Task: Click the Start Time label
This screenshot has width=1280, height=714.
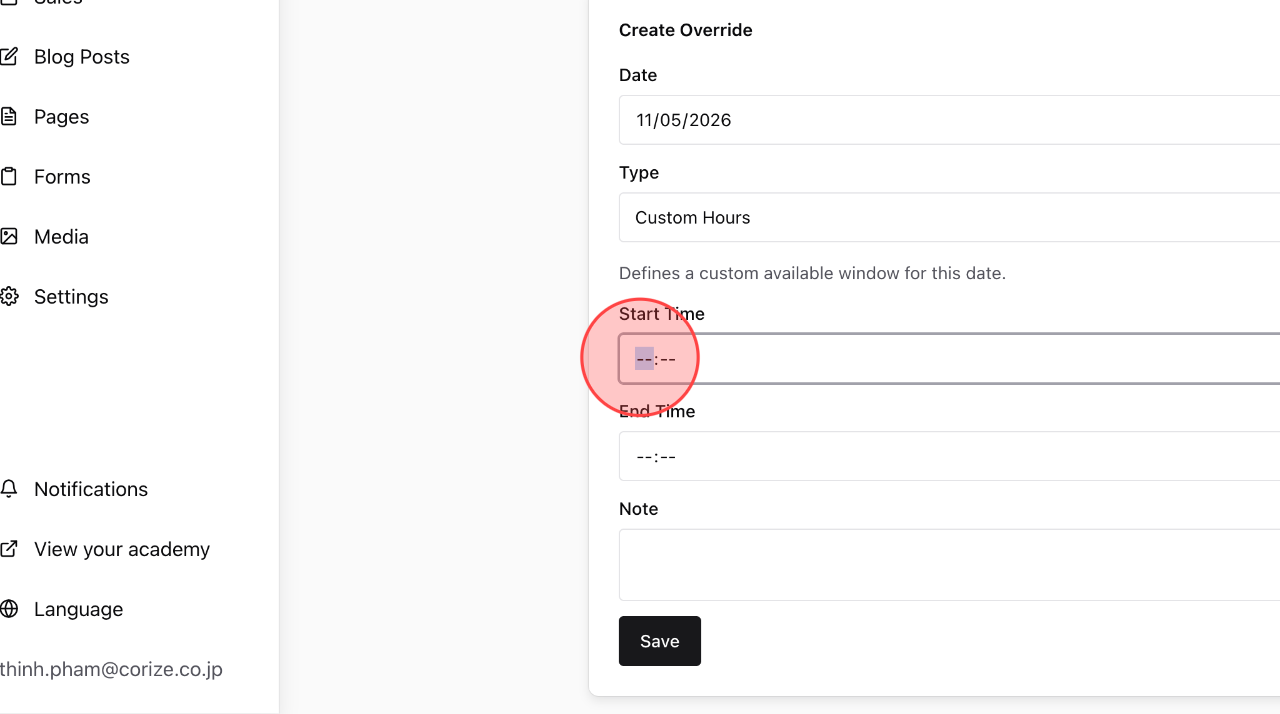Action: (x=662, y=314)
